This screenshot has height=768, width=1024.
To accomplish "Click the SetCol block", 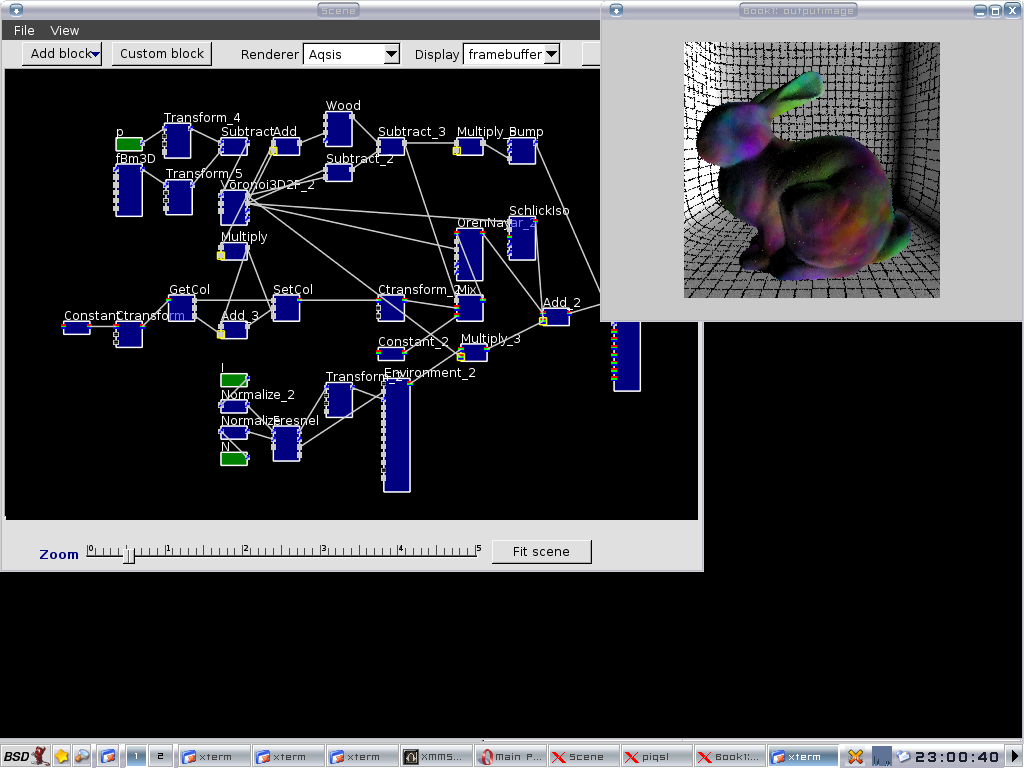I will (x=287, y=308).
